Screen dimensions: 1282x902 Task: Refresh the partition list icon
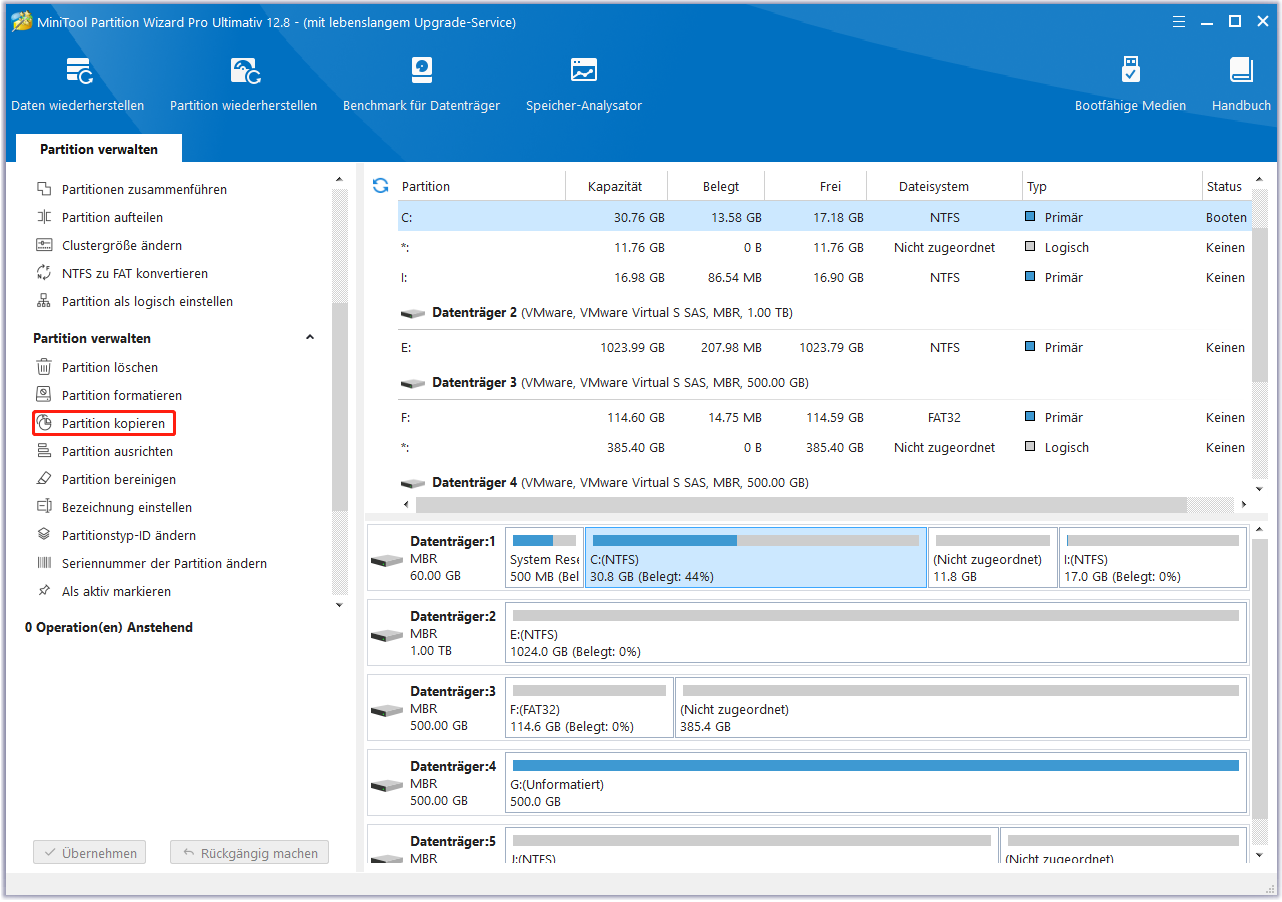coord(380,185)
